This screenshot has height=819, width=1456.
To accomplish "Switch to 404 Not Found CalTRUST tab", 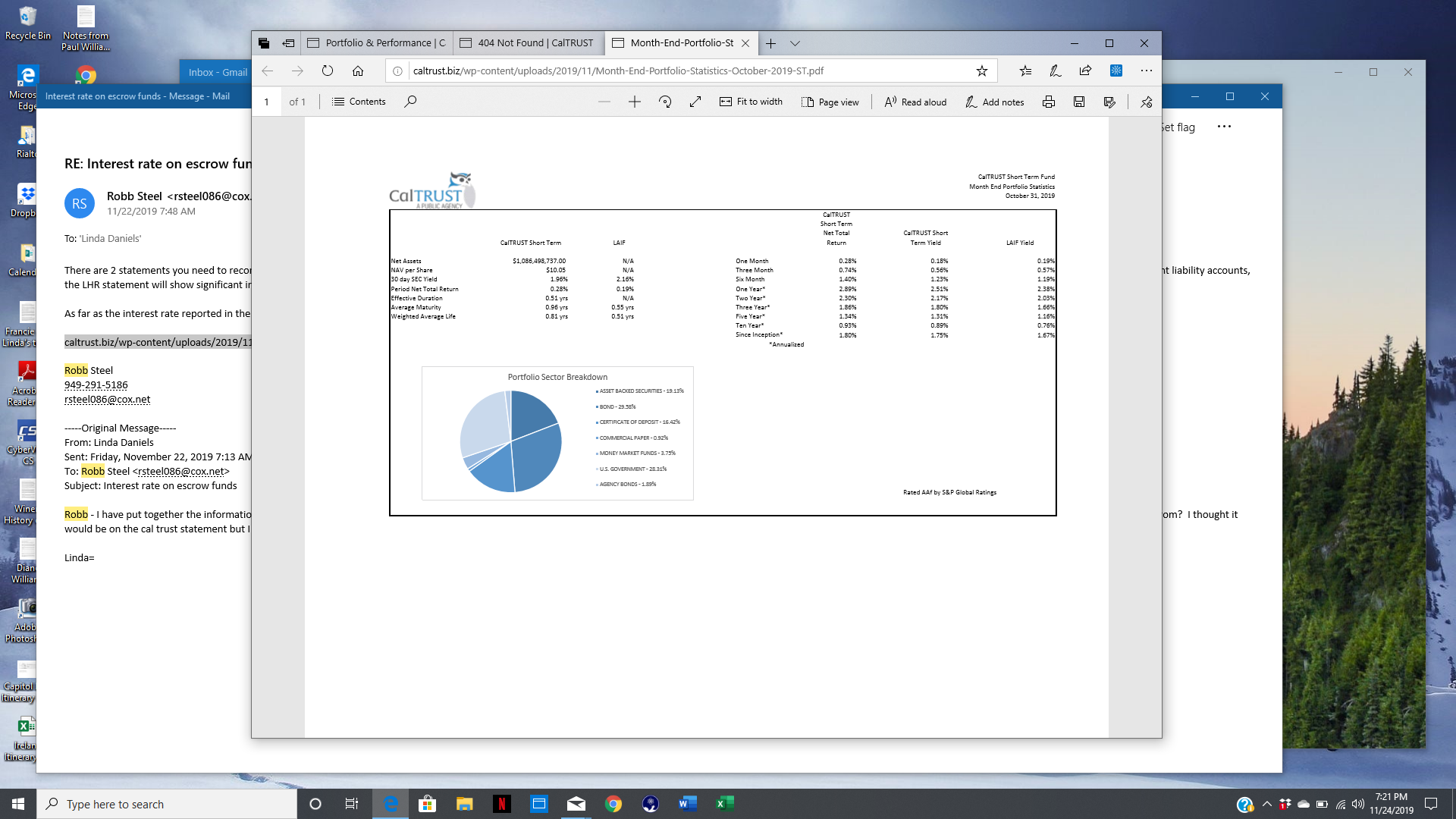I will click(x=529, y=43).
